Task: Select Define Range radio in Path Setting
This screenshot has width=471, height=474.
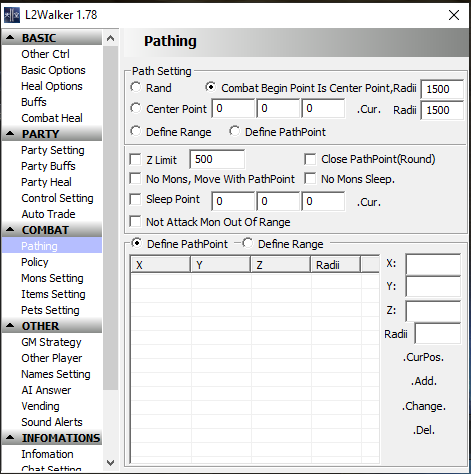Action: [x=136, y=131]
